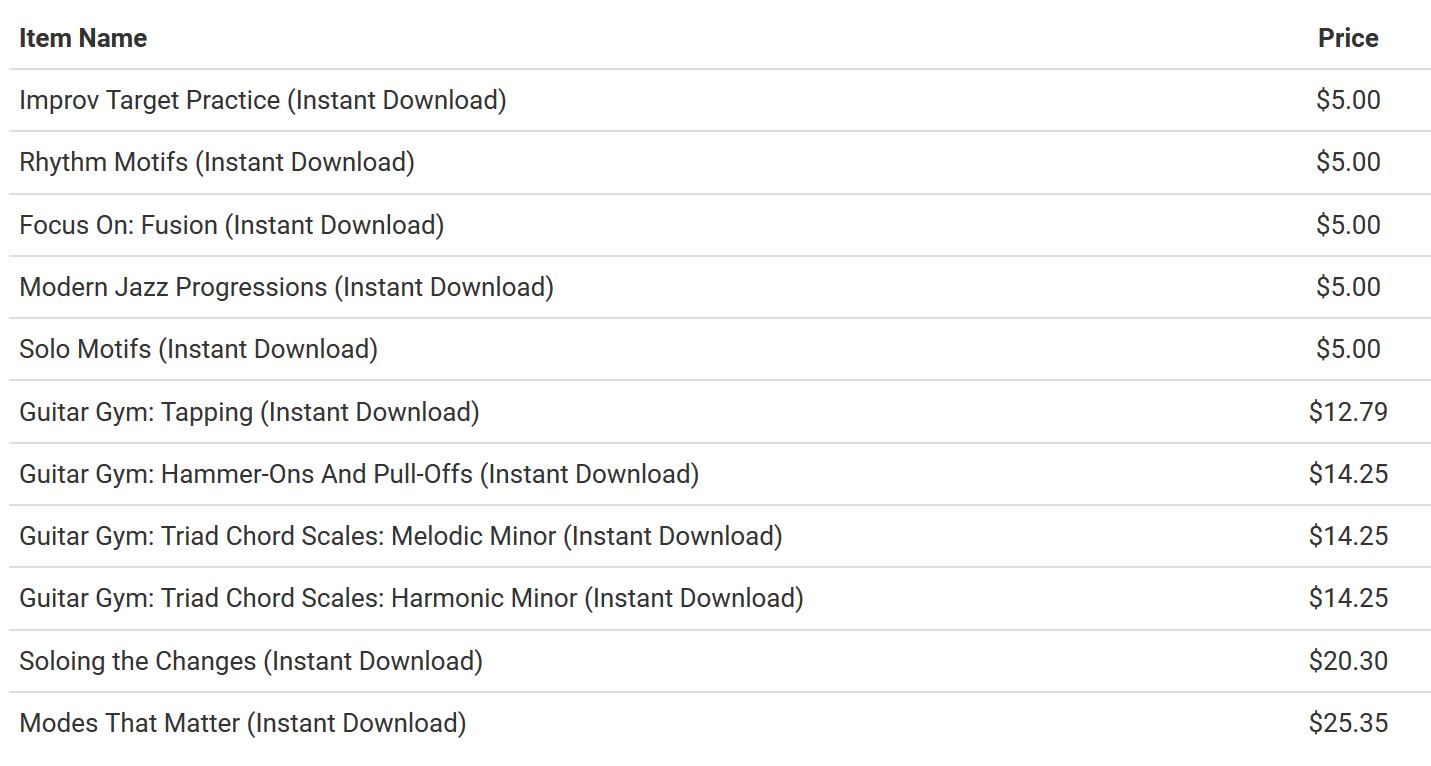Click the $14.25 price for Harmonic Minor
1431x766 pixels.
tap(1347, 598)
